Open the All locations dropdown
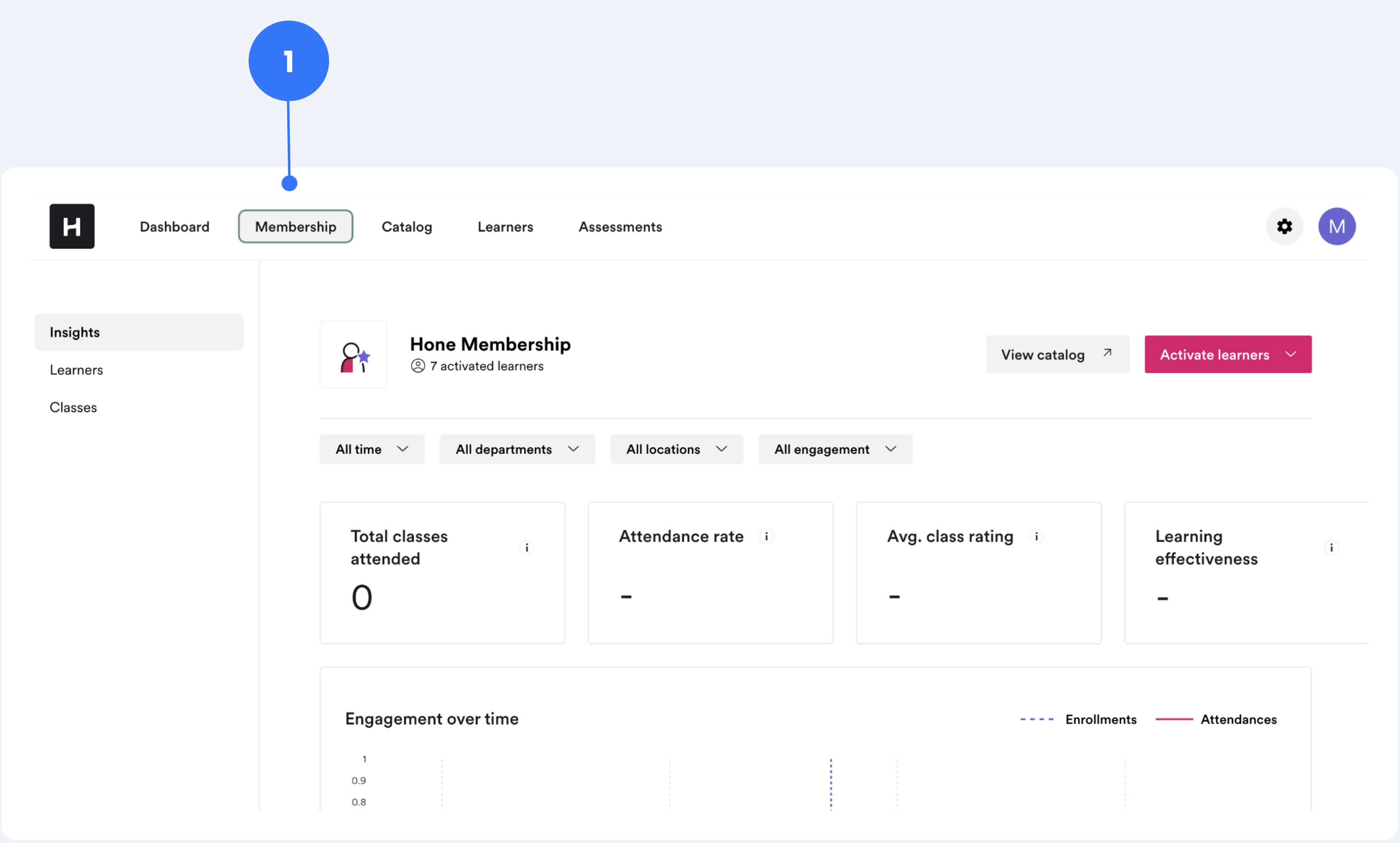The width and height of the screenshot is (1400, 843). click(677, 450)
